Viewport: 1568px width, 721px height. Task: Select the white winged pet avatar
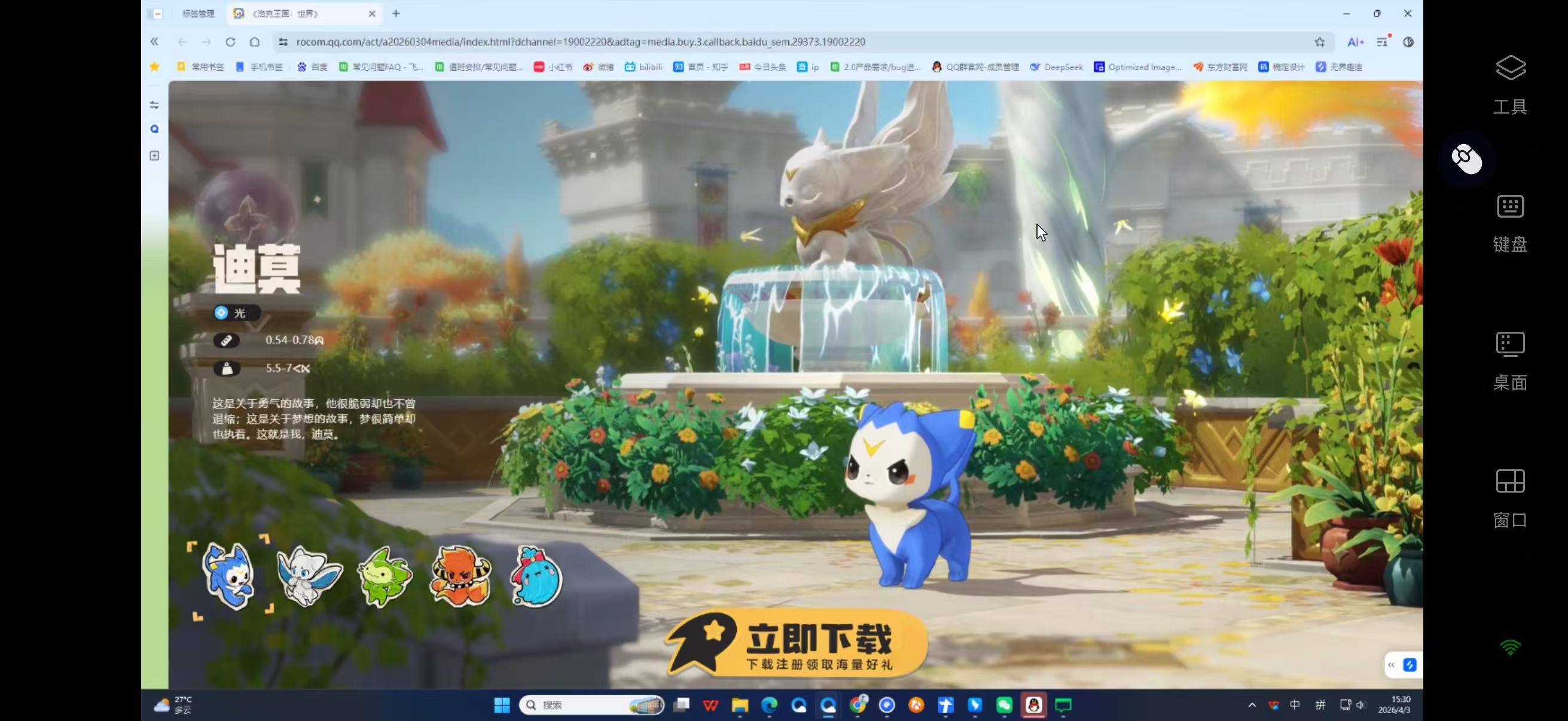(309, 575)
